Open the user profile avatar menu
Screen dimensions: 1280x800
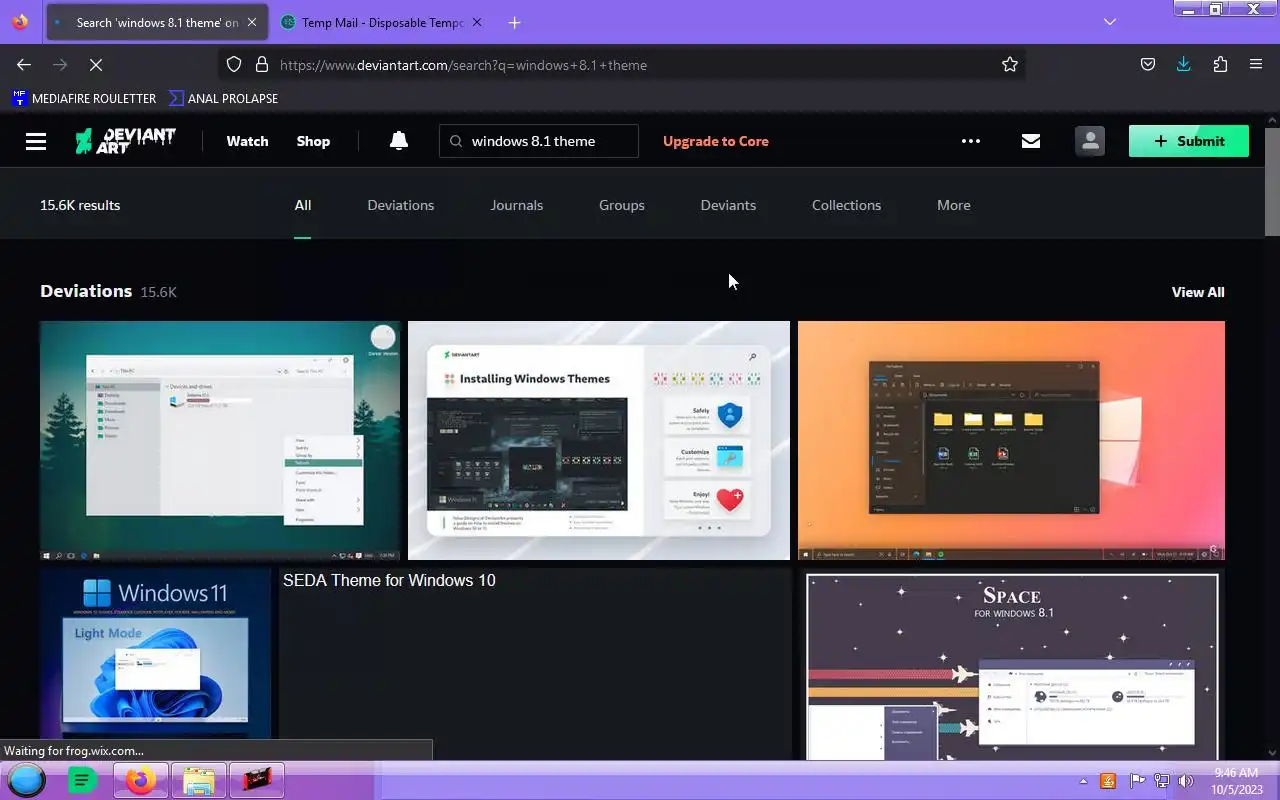1090,141
